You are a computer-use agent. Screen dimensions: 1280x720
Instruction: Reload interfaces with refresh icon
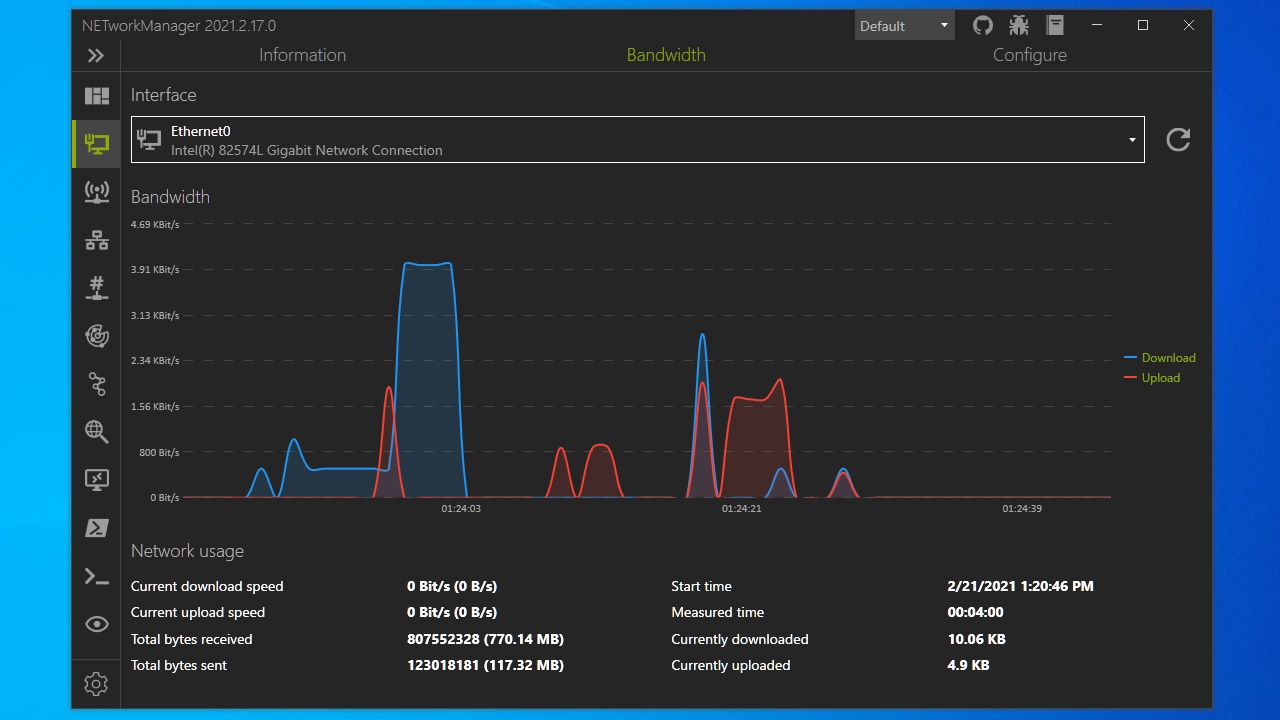pyautogui.click(x=1178, y=140)
